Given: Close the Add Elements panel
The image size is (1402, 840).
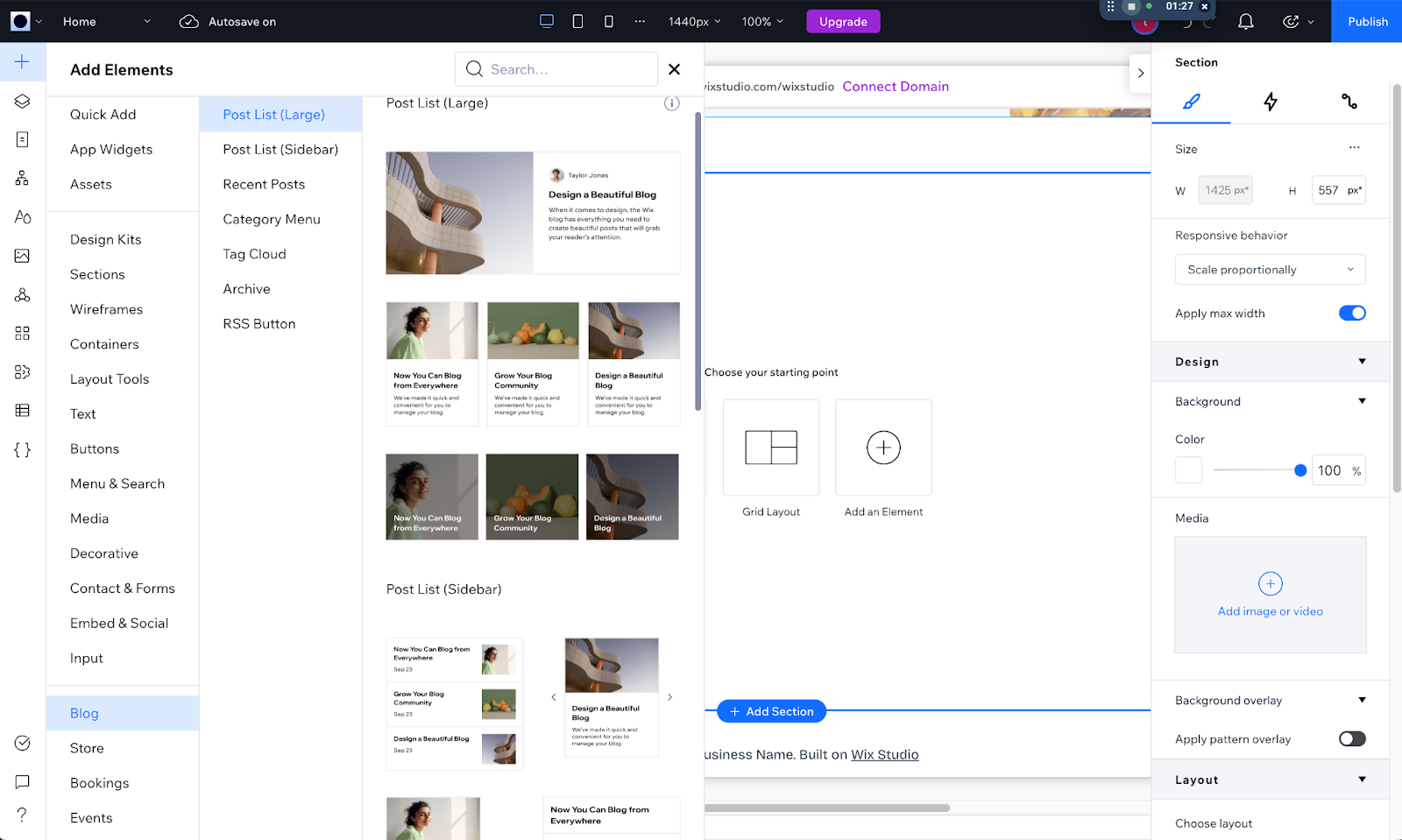Looking at the screenshot, I should tap(674, 69).
